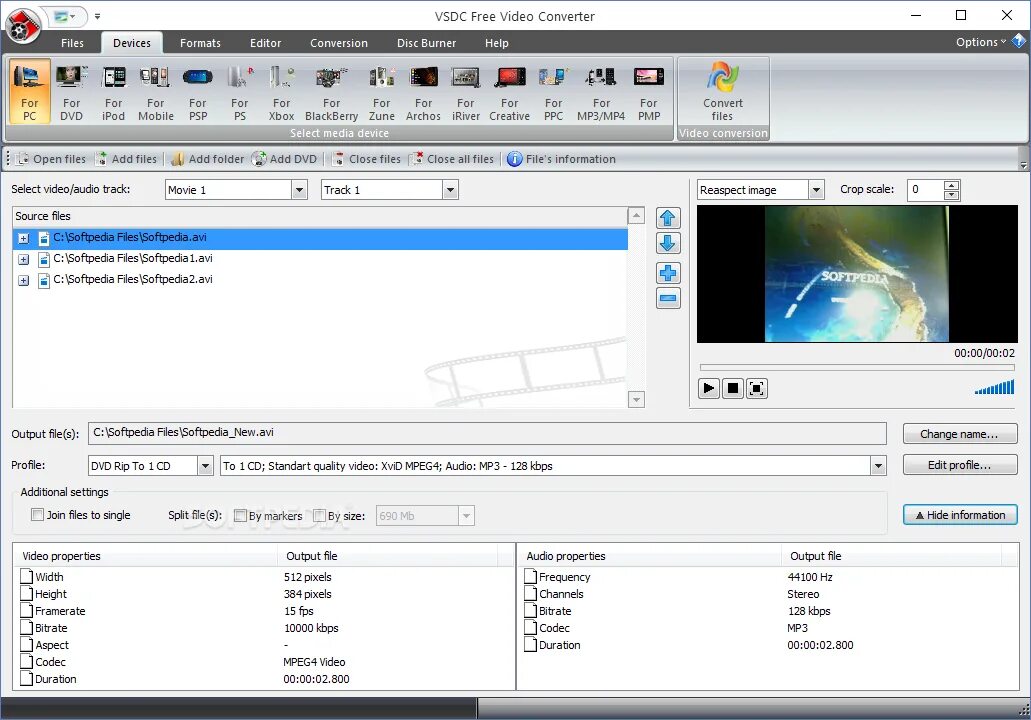Increase crop scale with the stepper arrow
Image resolution: width=1031 pixels, height=720 pixels.
950,184
